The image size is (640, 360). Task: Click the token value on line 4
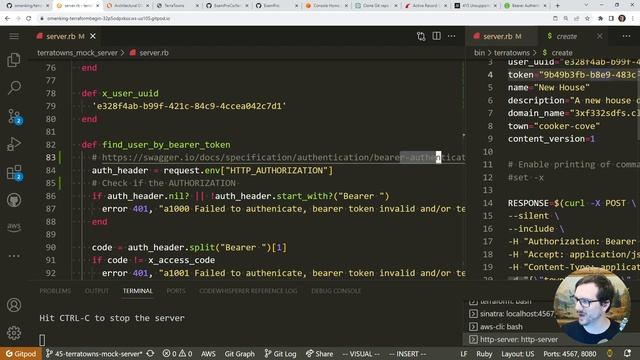[588, 75]
